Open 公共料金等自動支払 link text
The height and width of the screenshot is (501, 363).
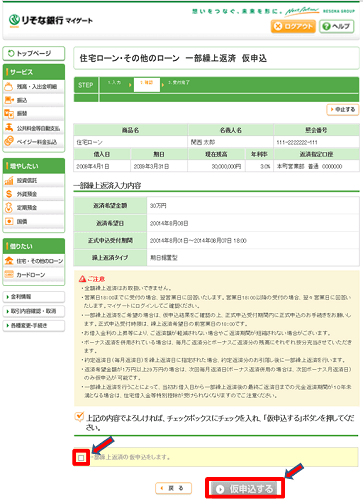38,128
